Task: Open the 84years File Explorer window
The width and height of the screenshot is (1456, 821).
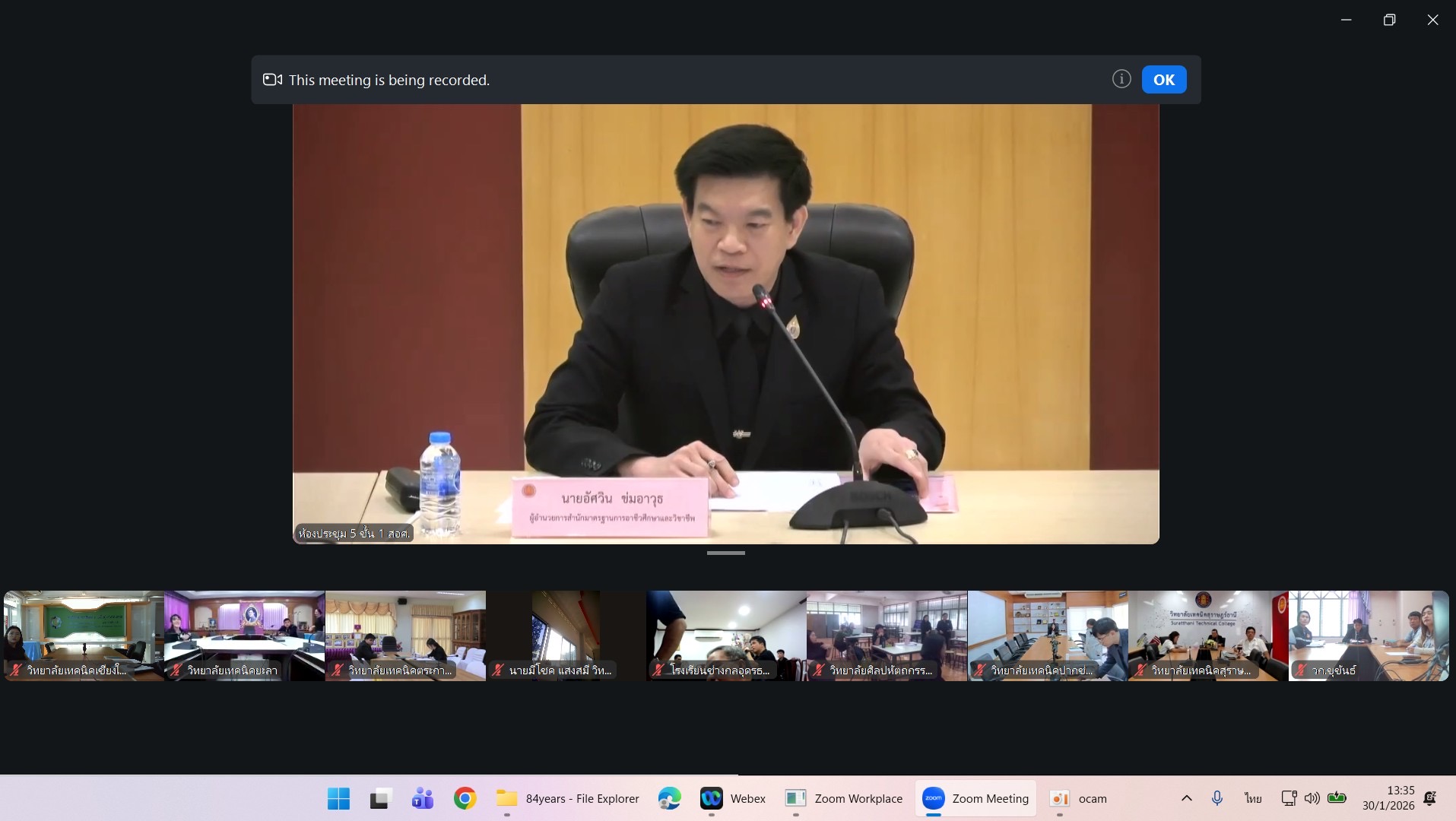Action: [x=568, y=798]
